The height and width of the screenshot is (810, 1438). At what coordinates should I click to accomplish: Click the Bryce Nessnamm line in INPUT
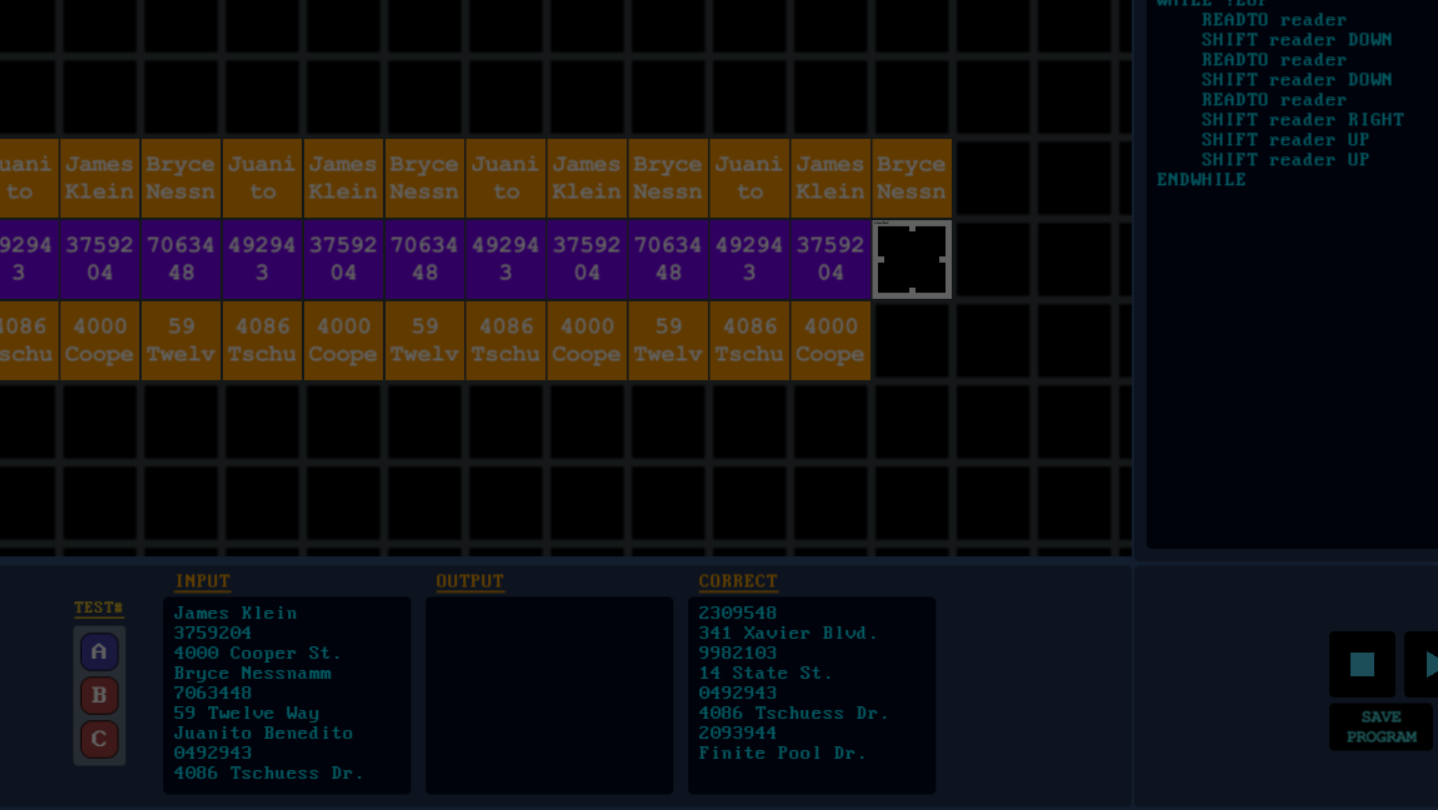[252, 673]
